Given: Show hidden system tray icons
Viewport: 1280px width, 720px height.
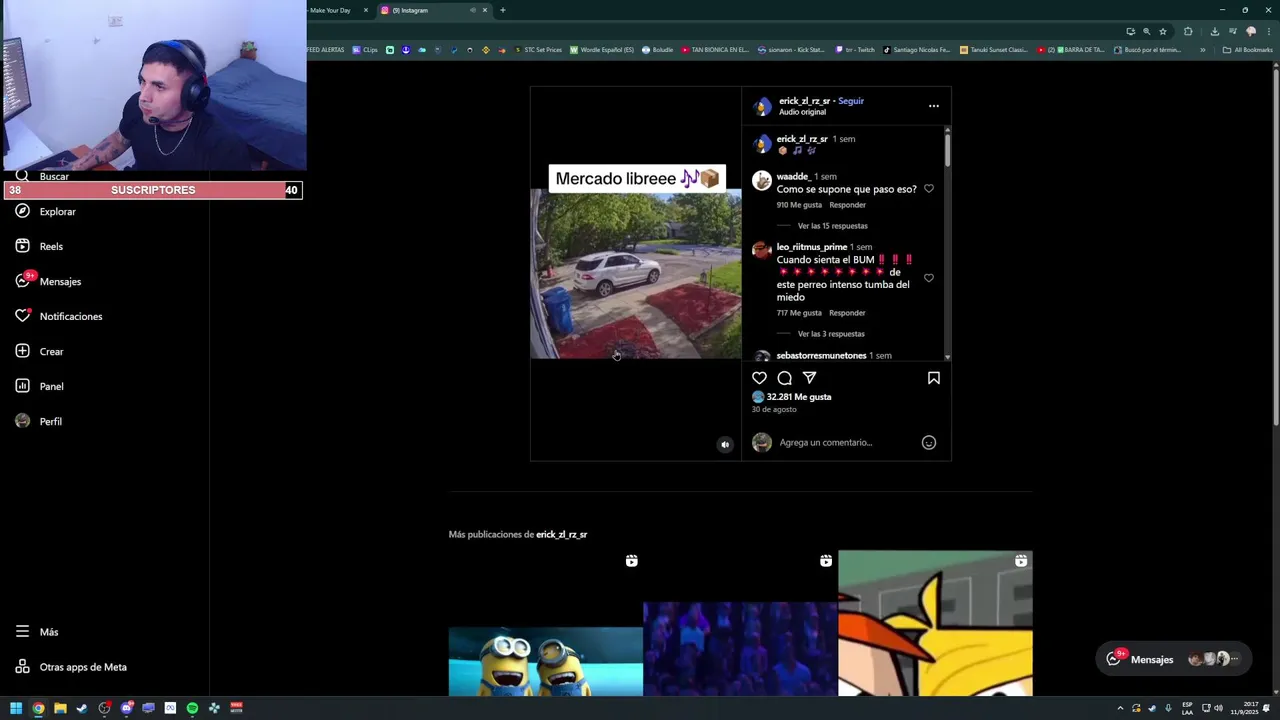Looking at the screenshot, I should pos(1119,708).
